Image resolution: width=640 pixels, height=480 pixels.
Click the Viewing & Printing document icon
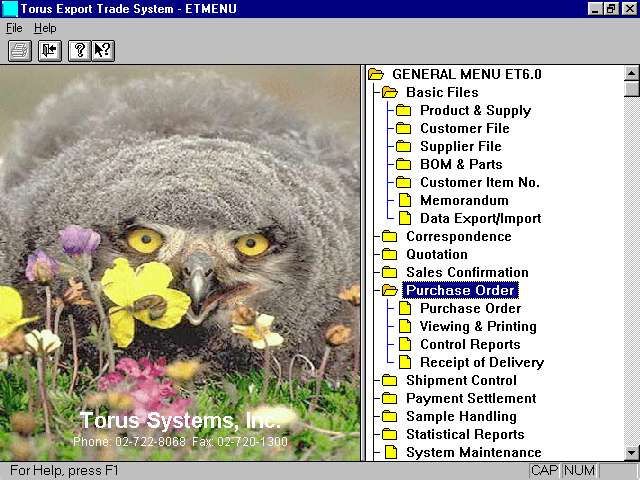pos(405,326)
